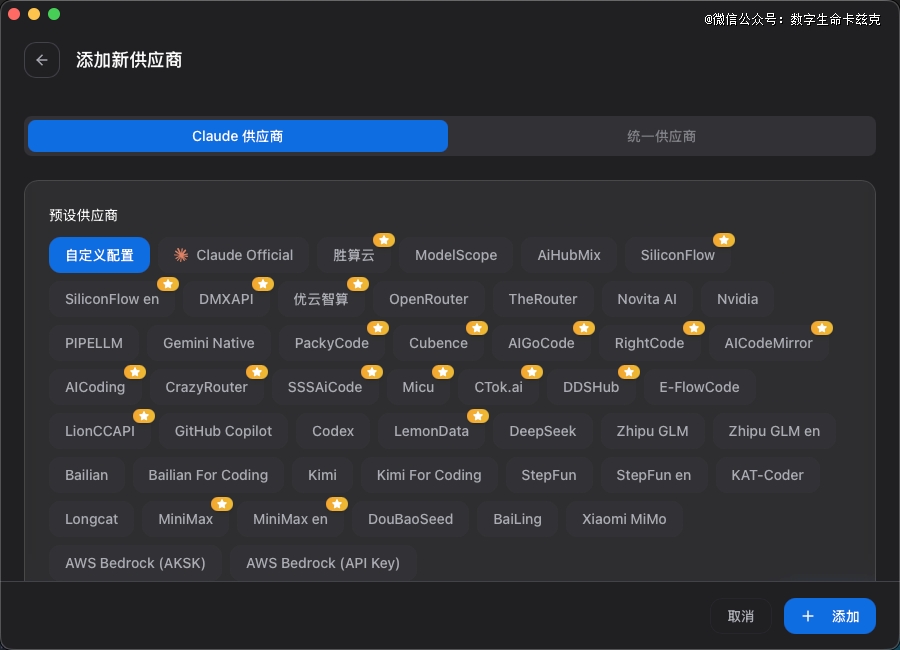This screenshot has width=900, height=650.
Task: Click the star badge on AICodeMirror
Action: [822, 328]
